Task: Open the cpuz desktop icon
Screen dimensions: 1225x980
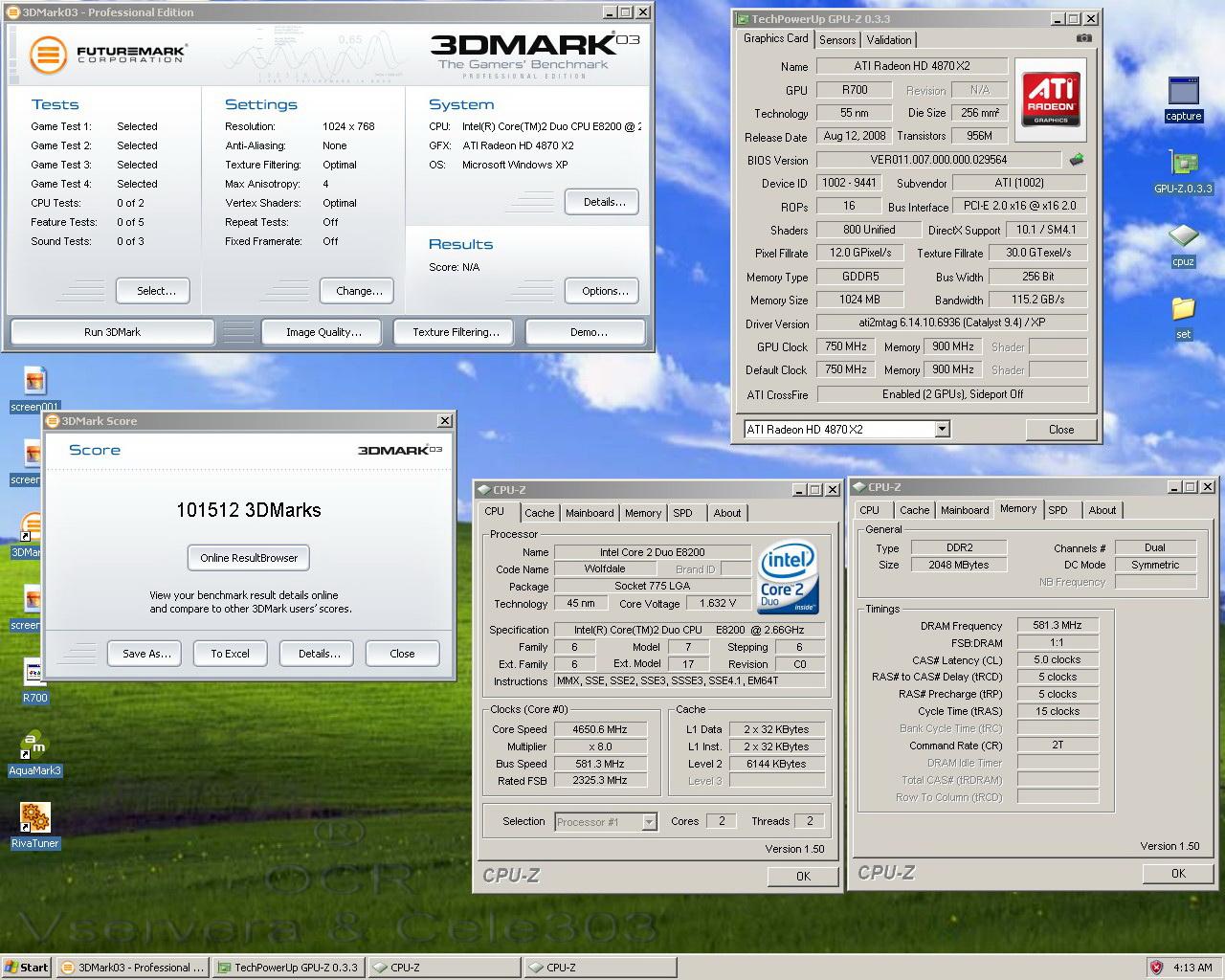Action: pyautogui.click(x=1183, y=245)
